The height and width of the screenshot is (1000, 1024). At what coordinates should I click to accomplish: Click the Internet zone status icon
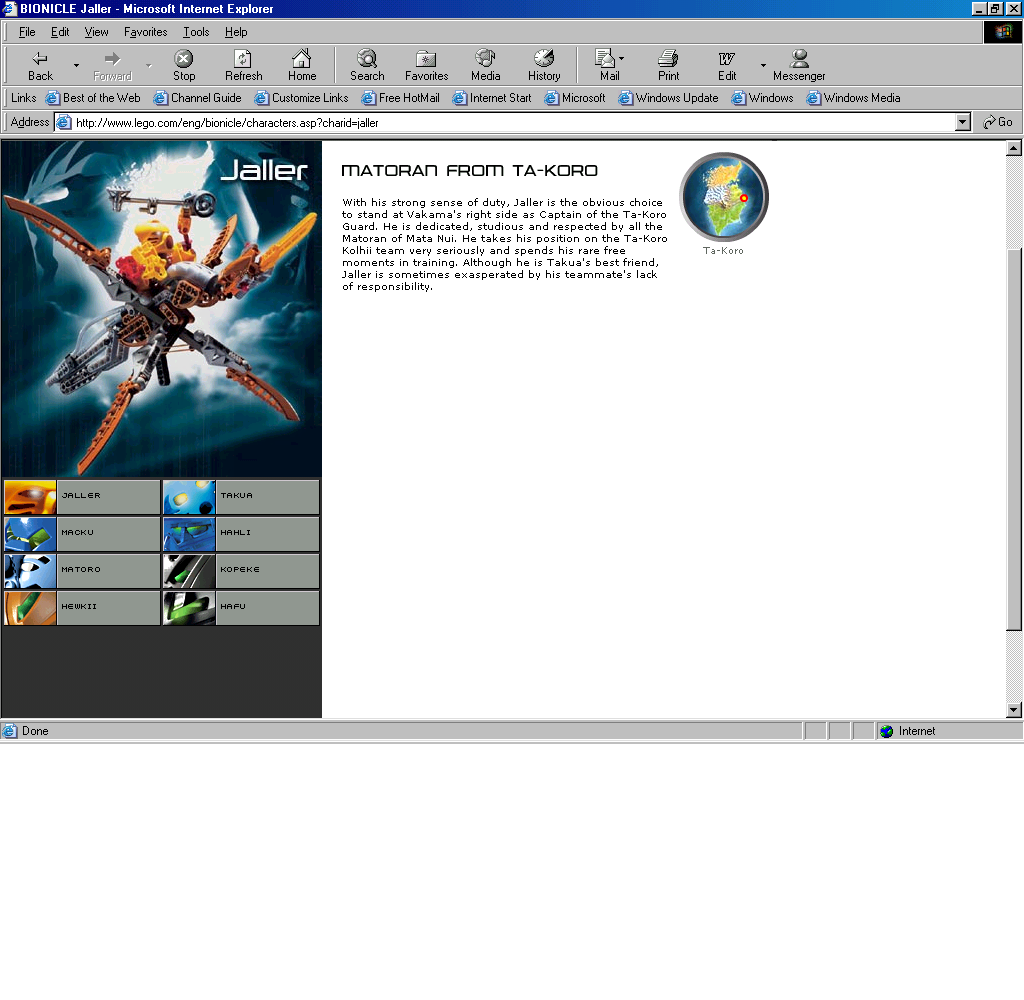point(886,731)
